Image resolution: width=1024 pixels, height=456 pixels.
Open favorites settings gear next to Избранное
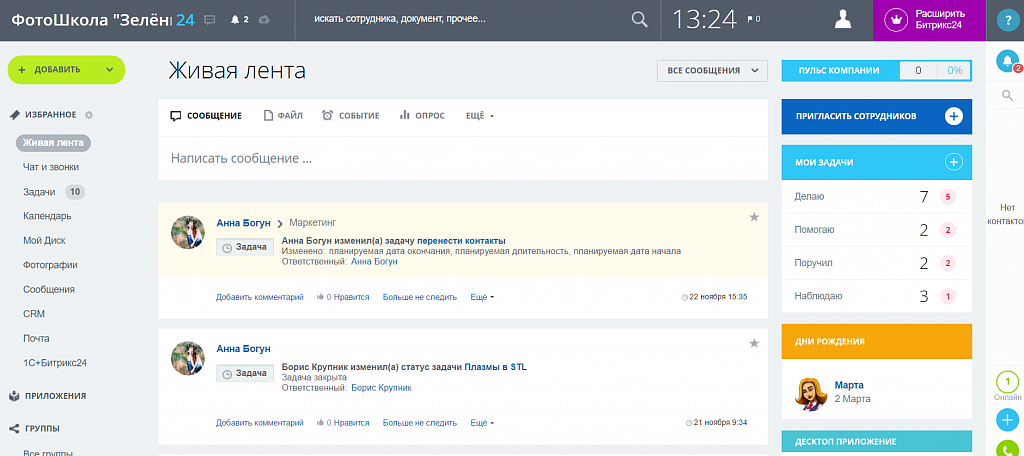[x=89, y=115]
